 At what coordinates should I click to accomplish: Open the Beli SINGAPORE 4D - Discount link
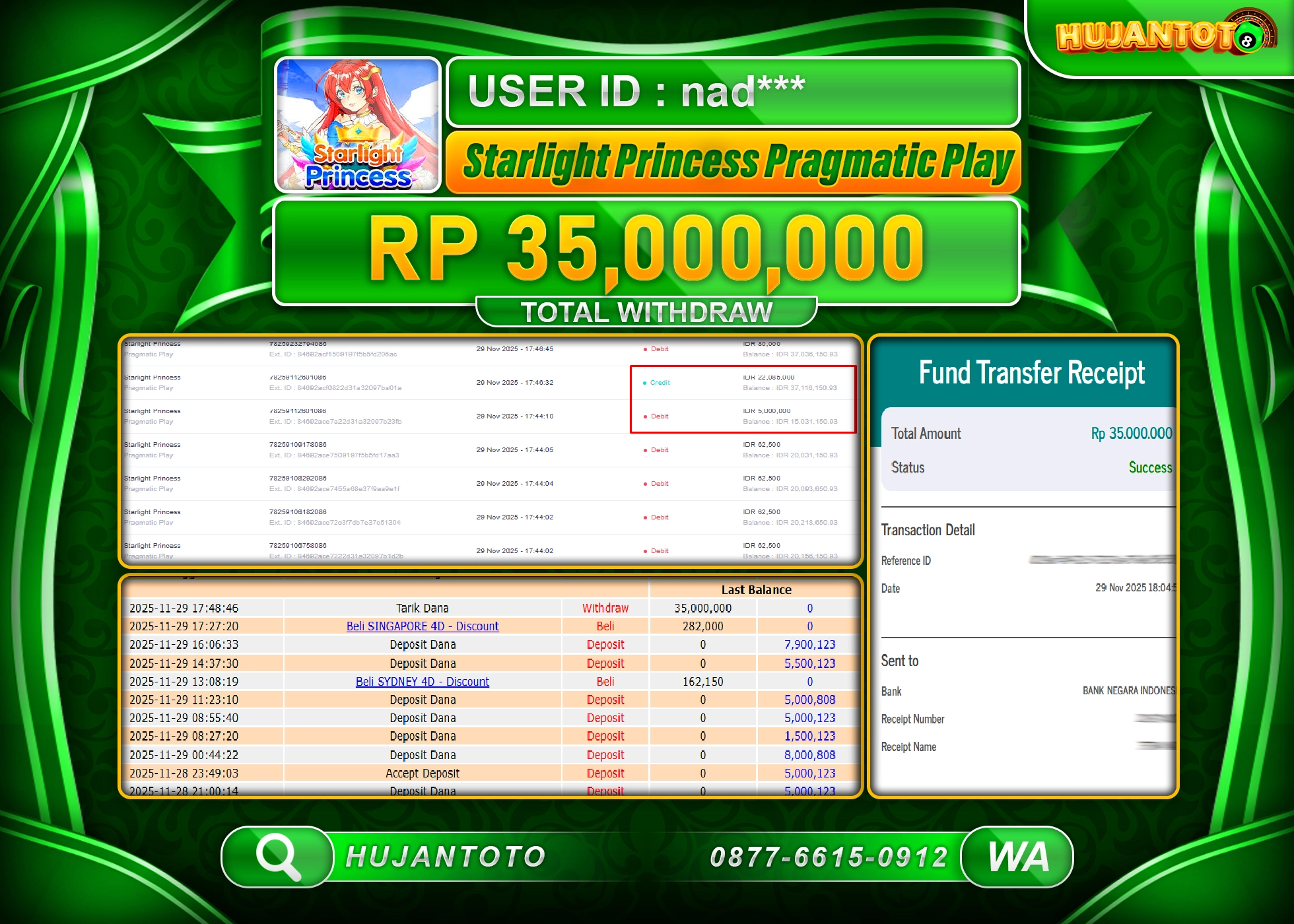pyautogui.click(x=422, y=626)
